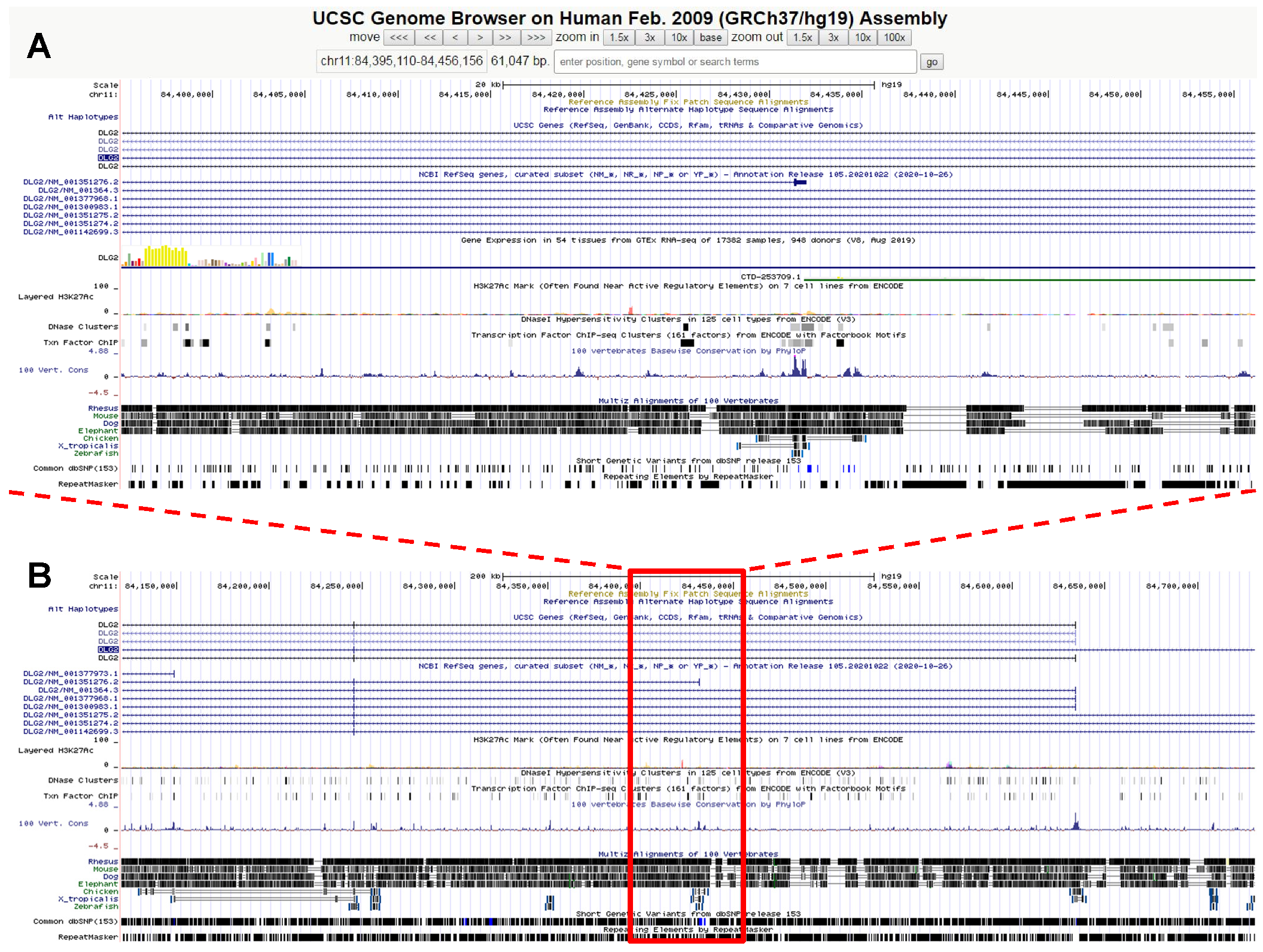The width and height of the screenshot is (1263, 952).
Task: Open DLG2/NM_001351276.2 label in panel A
Action: tap(71, 182)
